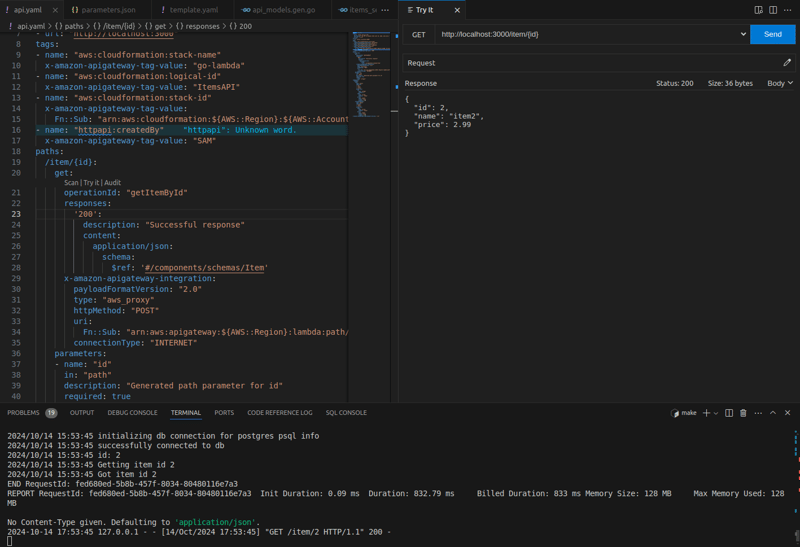
Task: Click the Scan code lens link
Action: 71,183
